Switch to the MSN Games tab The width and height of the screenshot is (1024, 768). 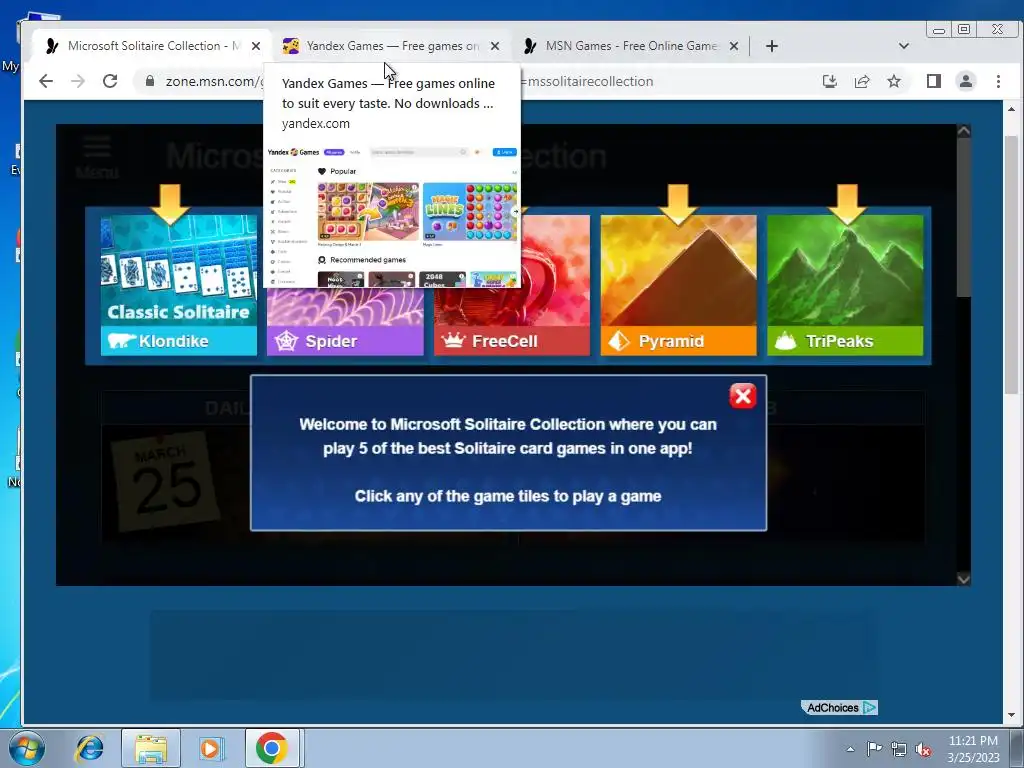click(x=630, y=46)
